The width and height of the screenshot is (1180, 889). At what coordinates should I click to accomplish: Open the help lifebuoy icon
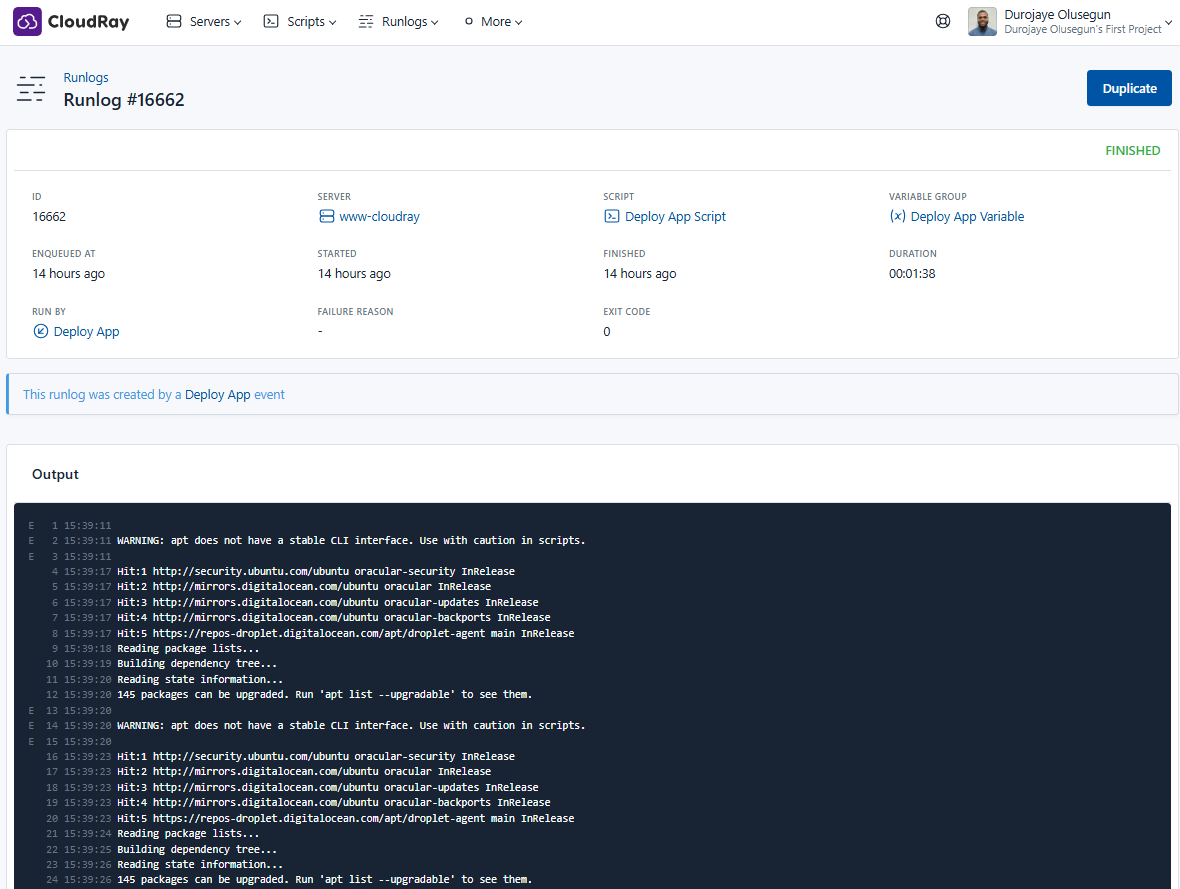942,21
